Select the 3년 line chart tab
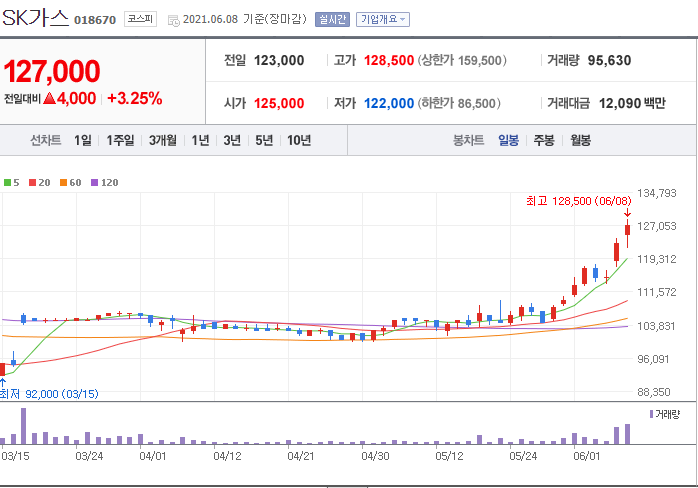This screenshot has width=698, height=488. coord(232,141)
